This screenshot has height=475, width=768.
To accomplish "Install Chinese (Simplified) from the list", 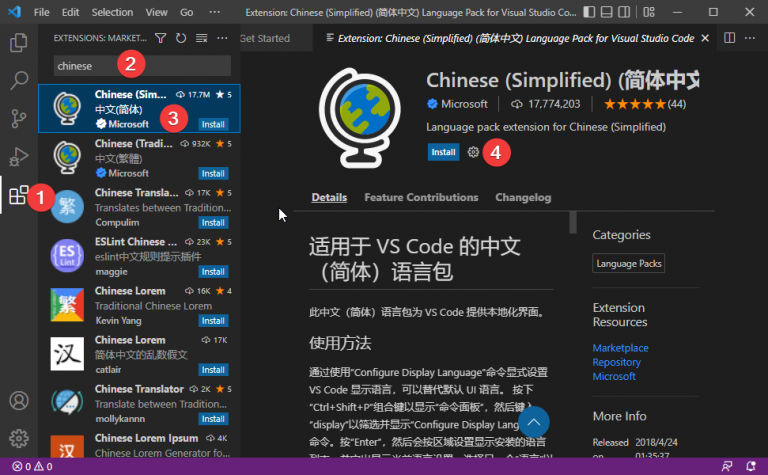I will (213, 124).
